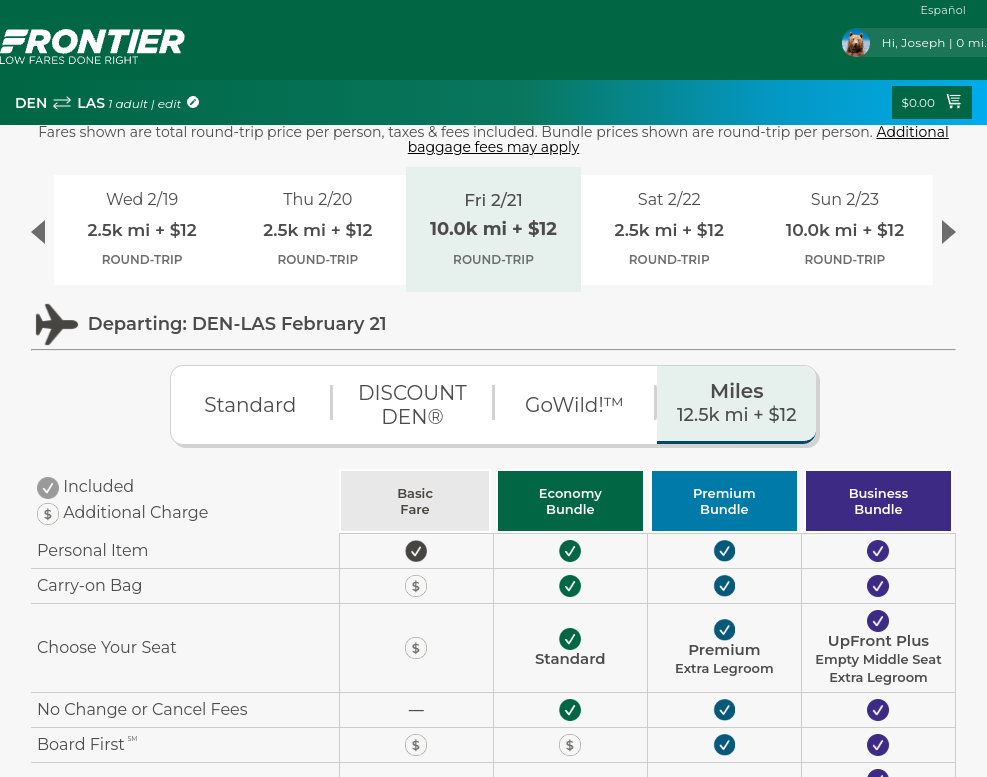Screen dimensions: 987x777
Task: Choose the Basic Fare column header
Action: [415, 501]
